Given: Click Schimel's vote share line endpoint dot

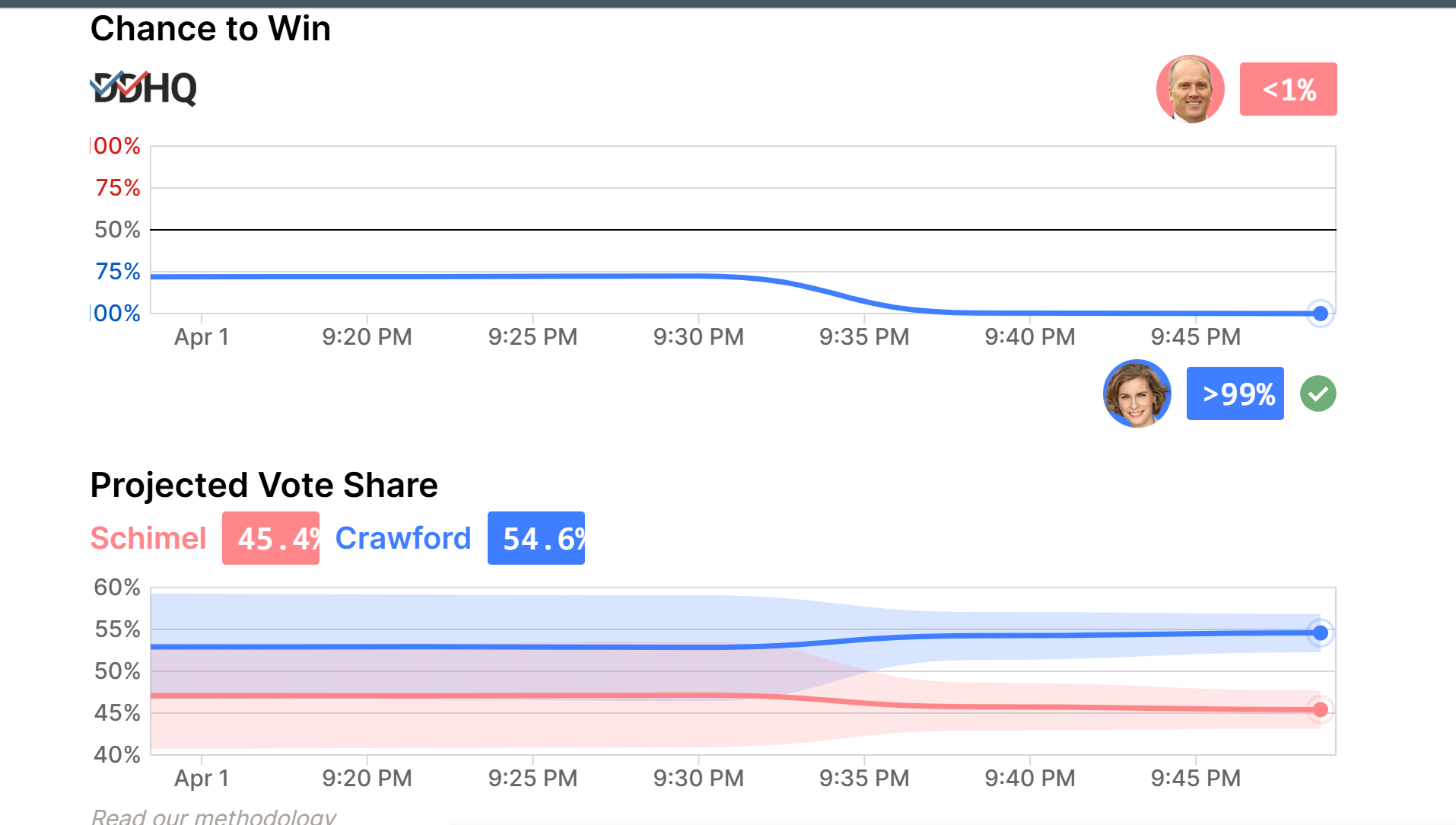Looking at the screenshot, I should pos(1321,710).
